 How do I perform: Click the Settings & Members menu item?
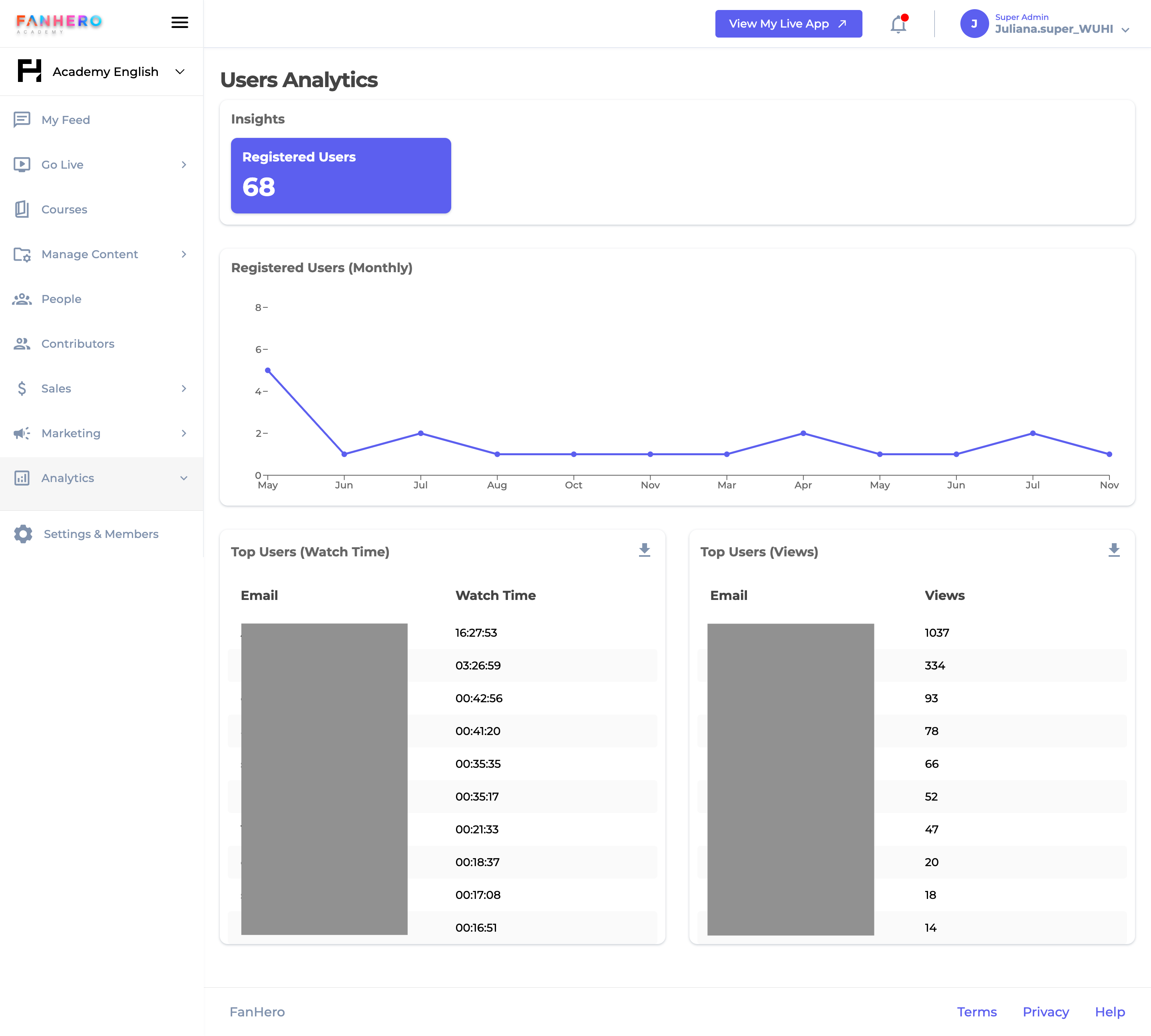pos(99,533)
